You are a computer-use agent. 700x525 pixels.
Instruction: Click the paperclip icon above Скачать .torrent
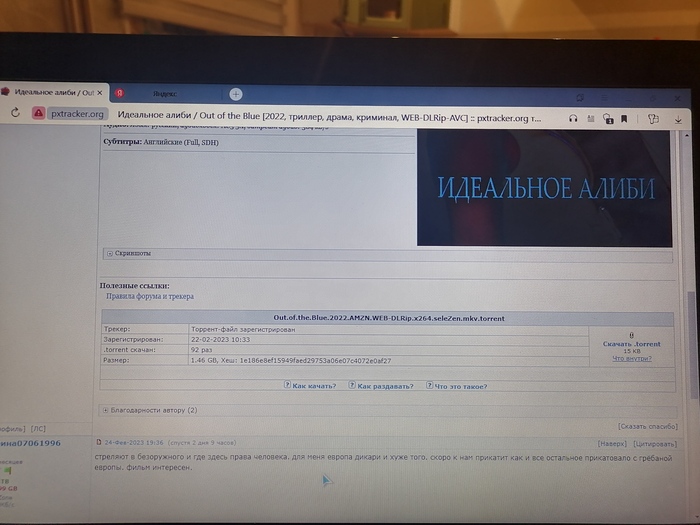click(x=631, y=335)
